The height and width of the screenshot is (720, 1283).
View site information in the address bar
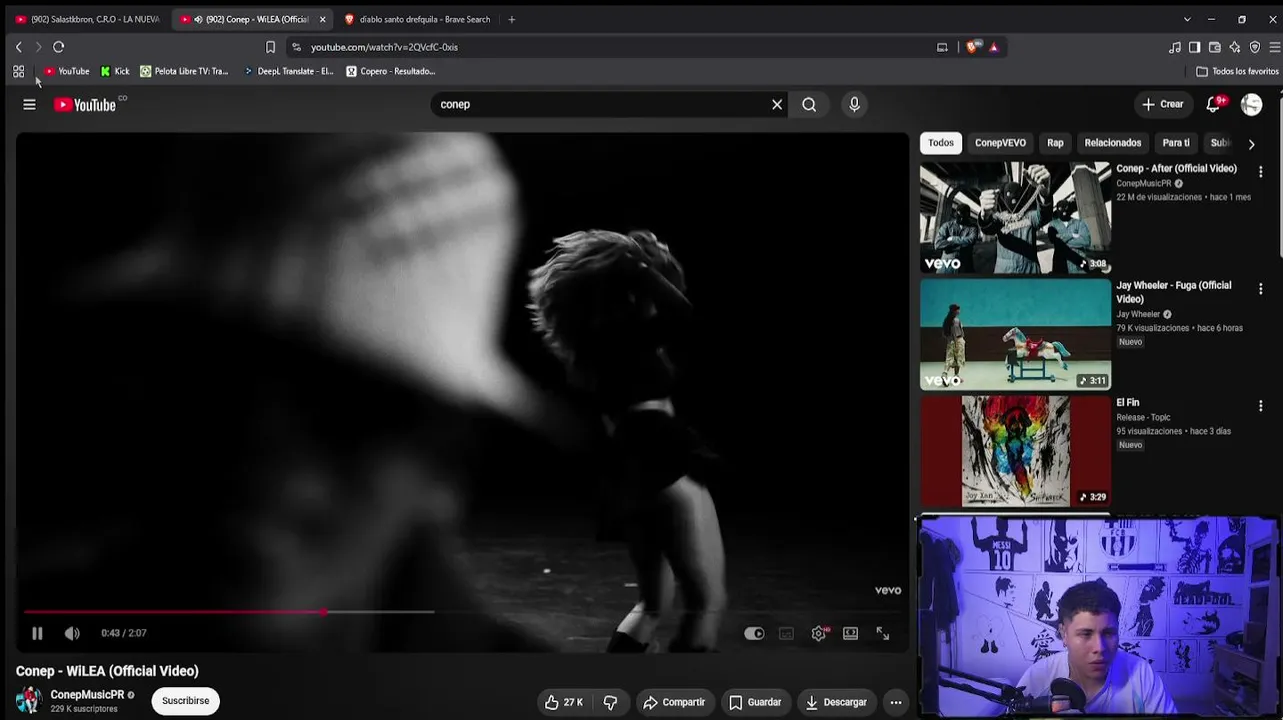tap(296, 47)
